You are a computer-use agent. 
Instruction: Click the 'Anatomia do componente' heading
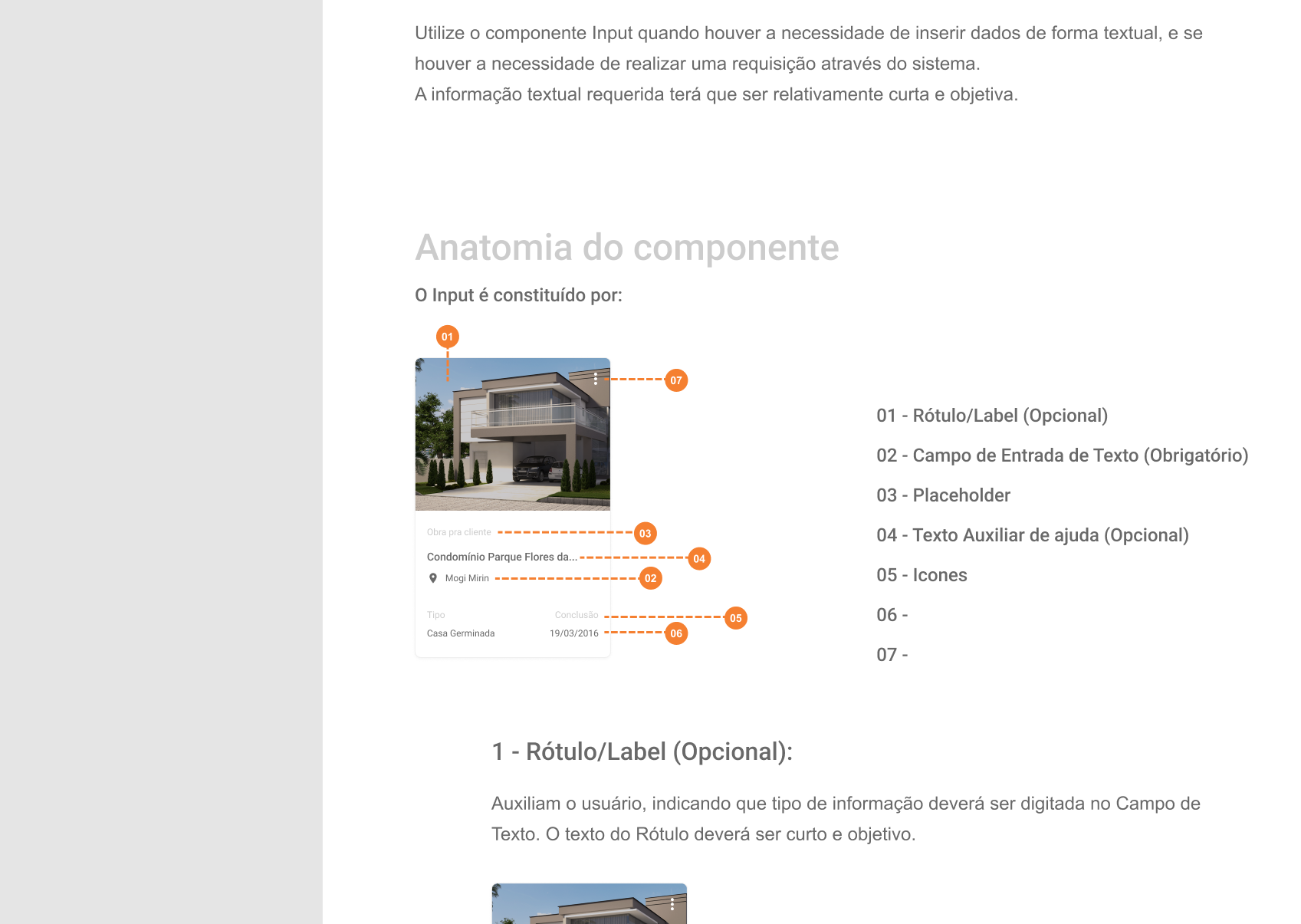(x=627, y=248)
